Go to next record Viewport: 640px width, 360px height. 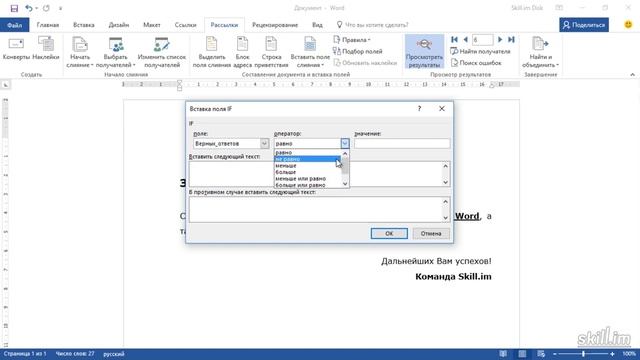click(500, 40)
